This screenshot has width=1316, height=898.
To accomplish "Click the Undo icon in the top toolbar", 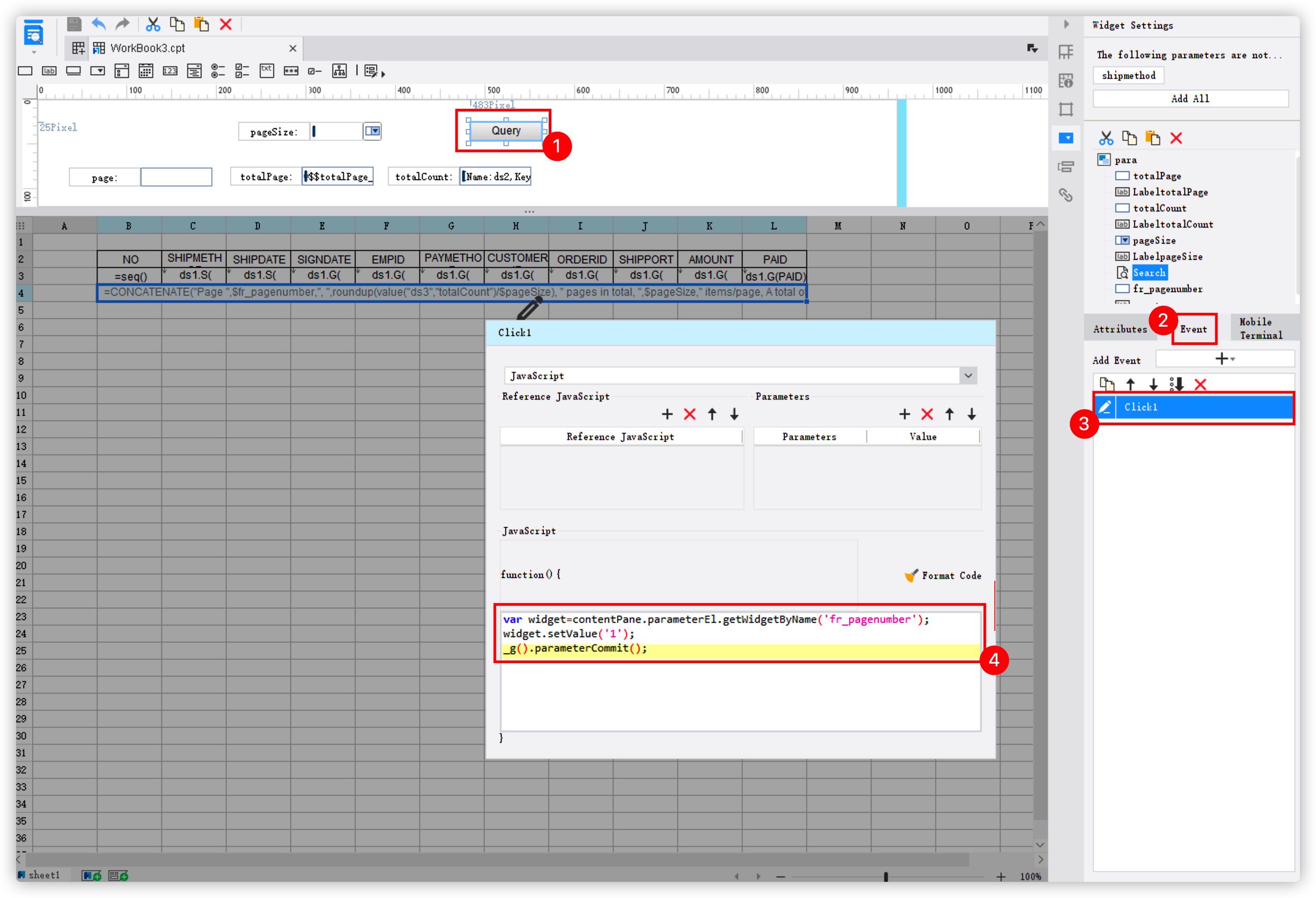I will coord(99,24).
